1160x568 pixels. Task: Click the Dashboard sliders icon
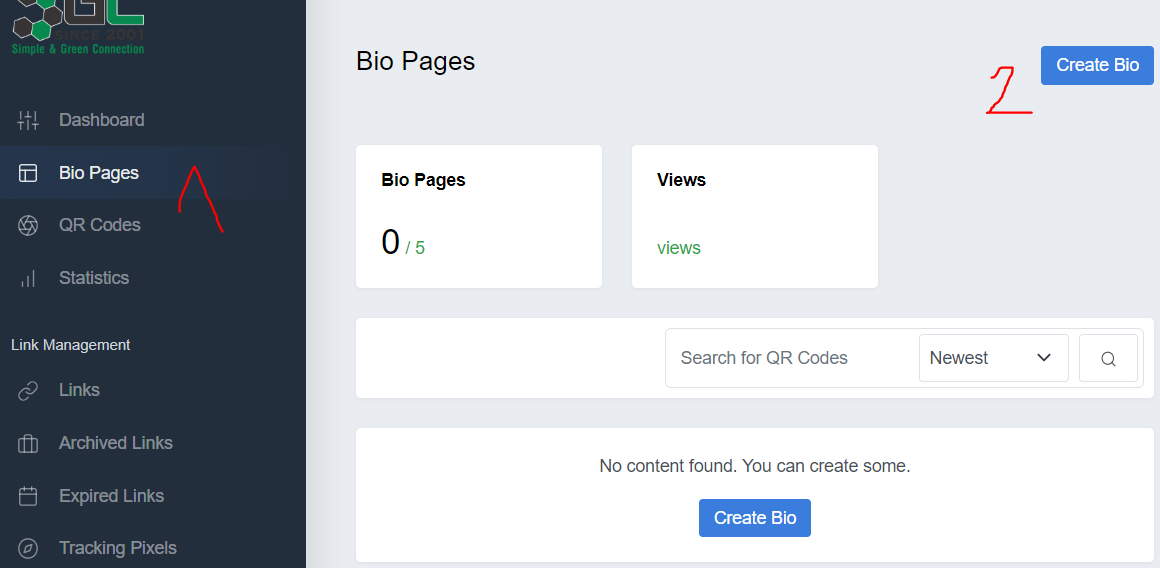pyautogui.click(x=28, y=121)
